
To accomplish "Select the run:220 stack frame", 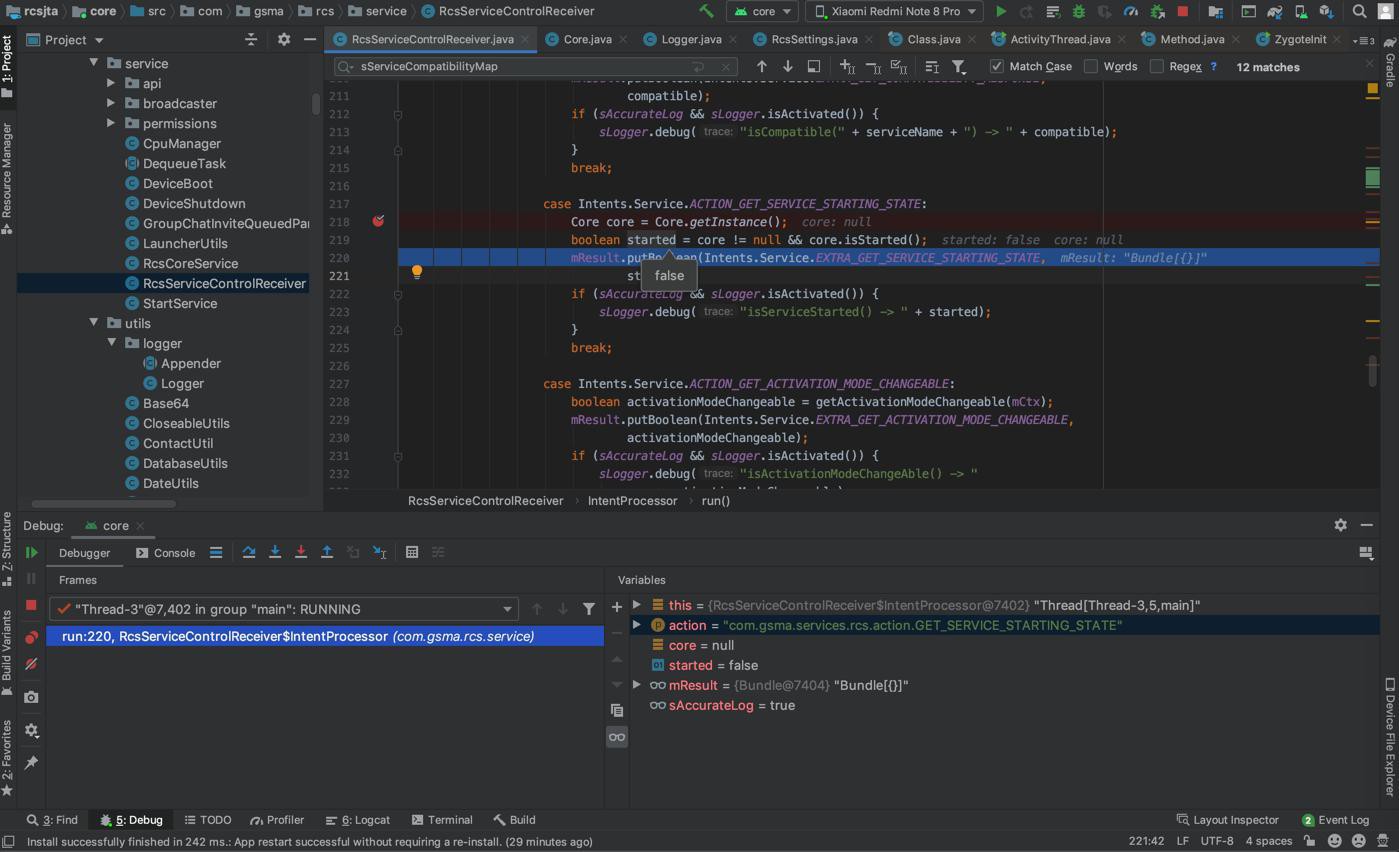I will 325,636.
